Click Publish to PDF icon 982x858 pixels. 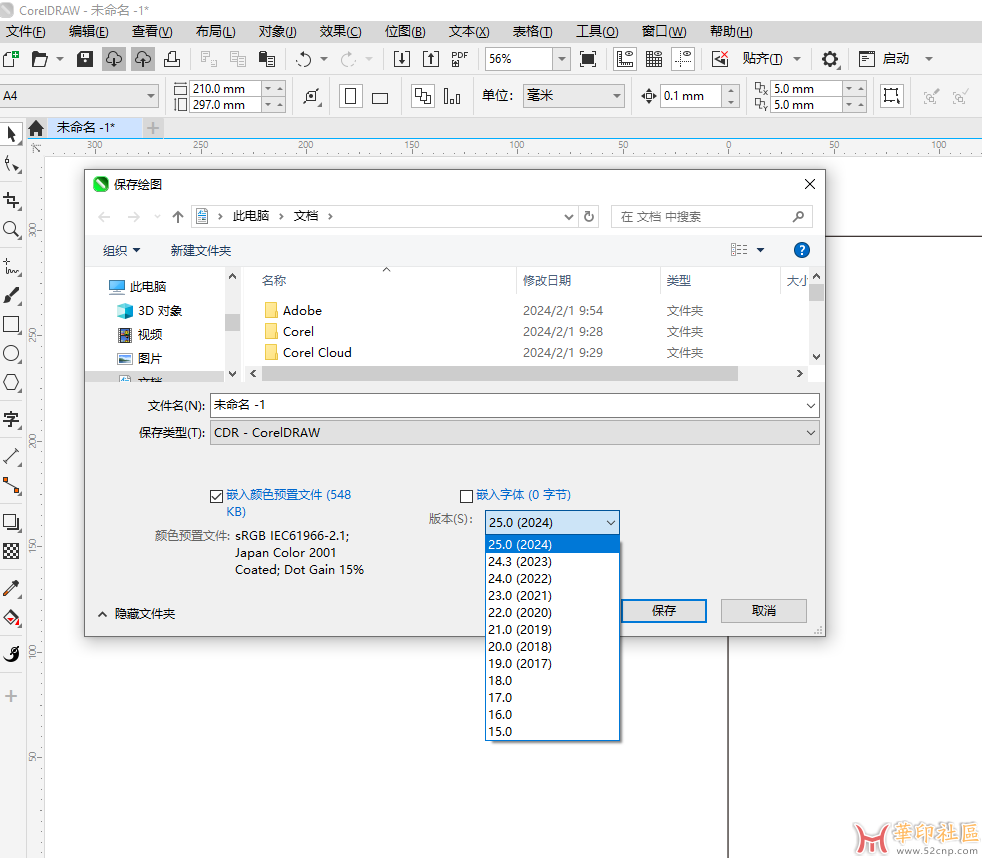tap(460, 59)
